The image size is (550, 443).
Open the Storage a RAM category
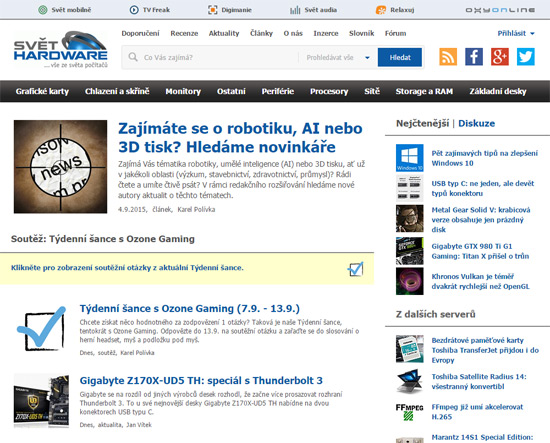(424, 91)
